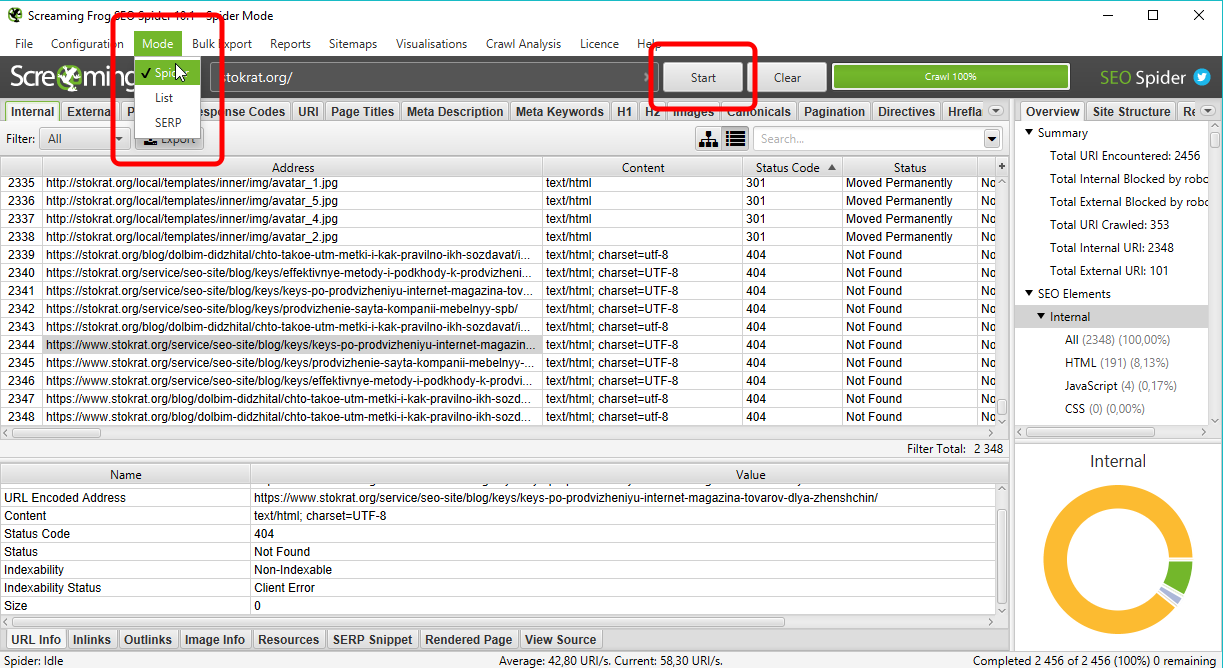Click the plus icon to add columns

coord(1002,166)
